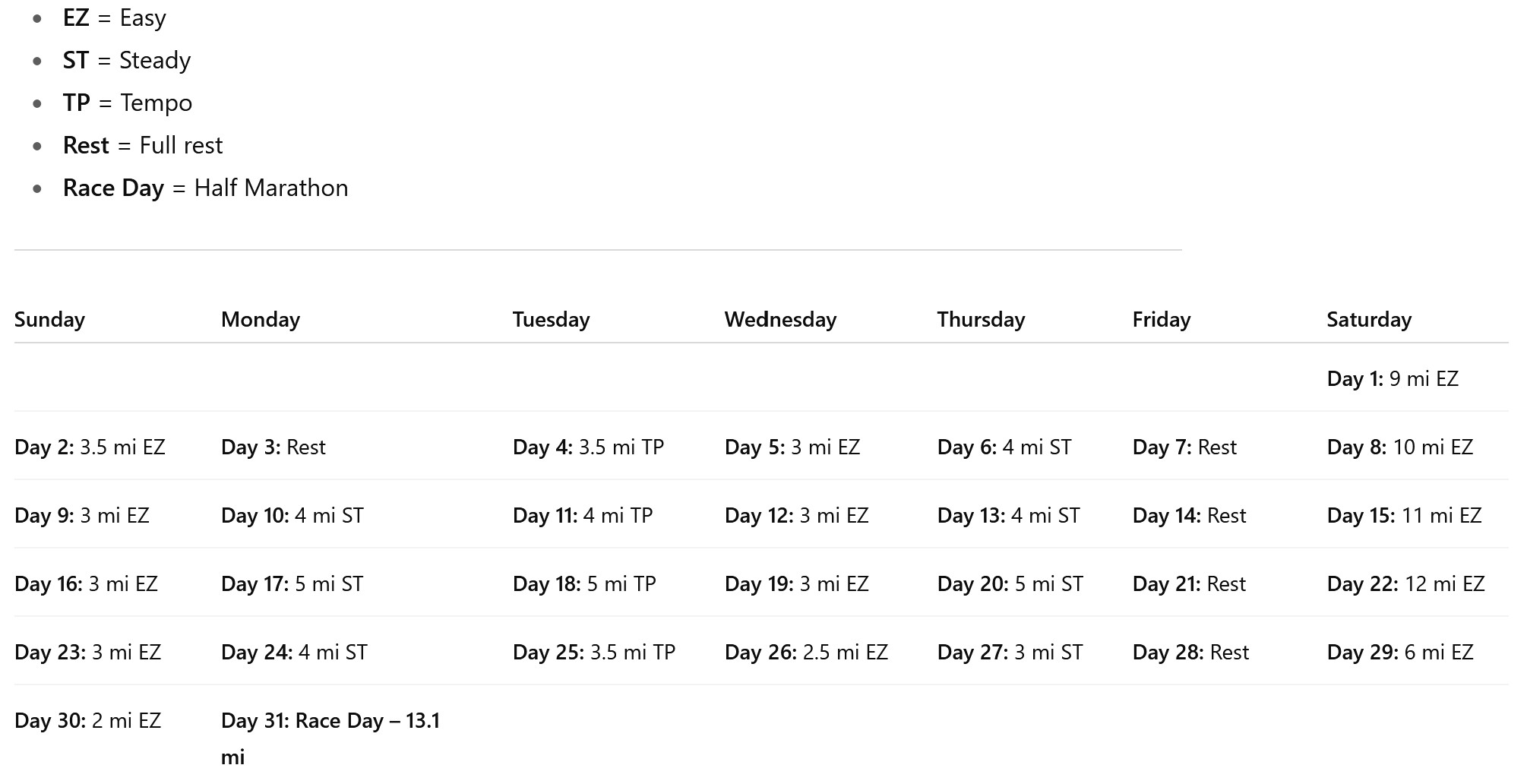Select the Day 1 9 mi EZ cell
Viewport: 1527px width, 784px height.
(x=1392, y=379)
